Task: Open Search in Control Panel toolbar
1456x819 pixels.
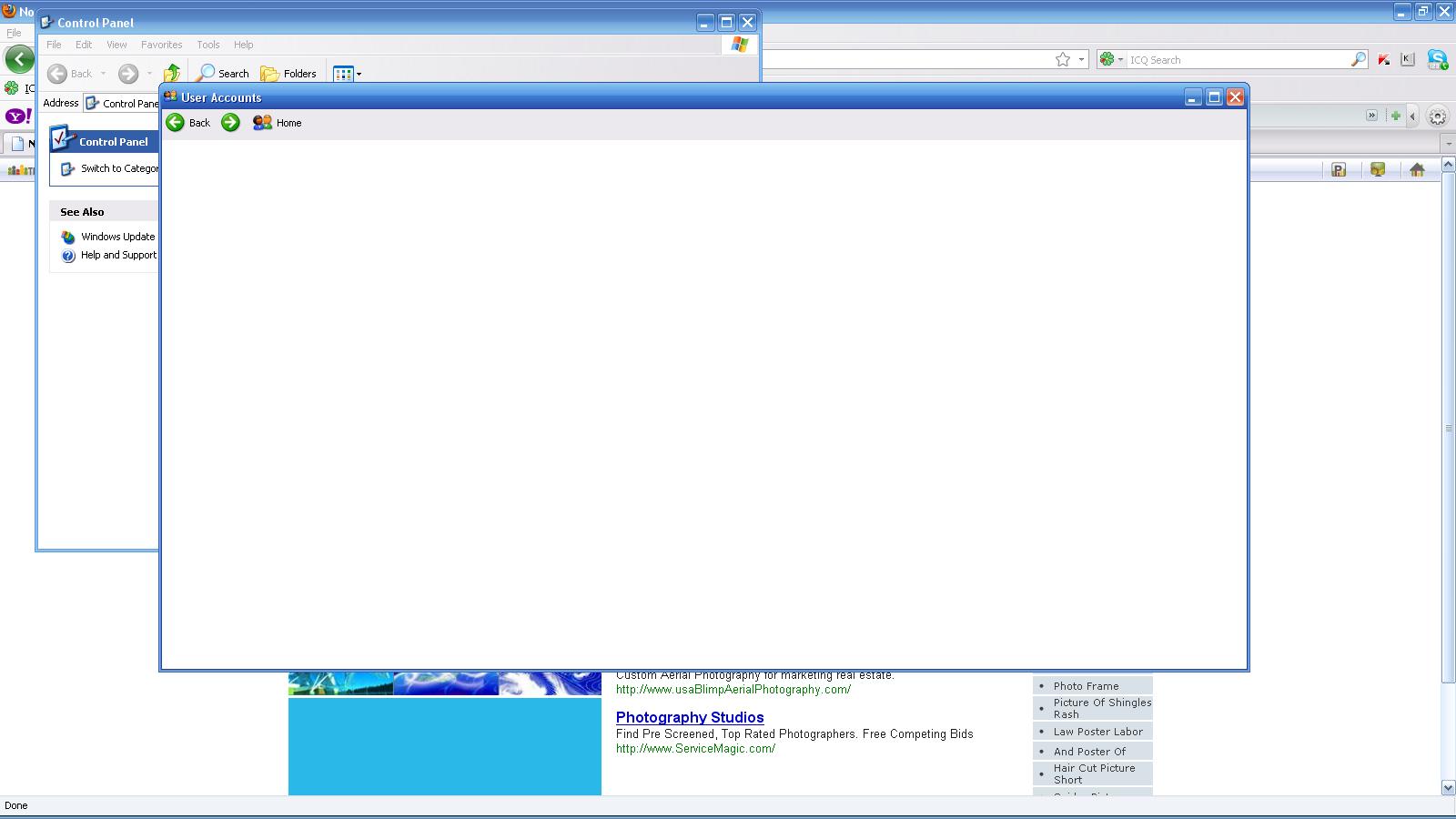Action: pos(223,74)
